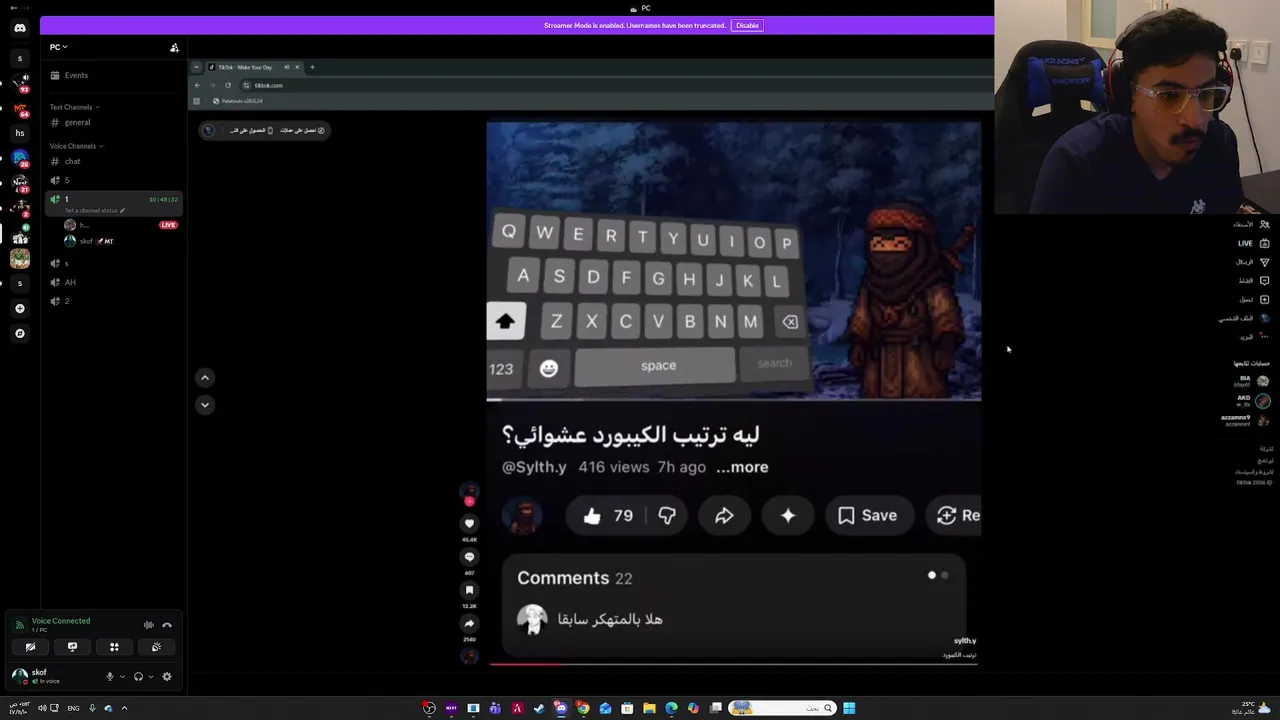Join voice channel named AH
The image size is (1280, 720).
(112, 282)
